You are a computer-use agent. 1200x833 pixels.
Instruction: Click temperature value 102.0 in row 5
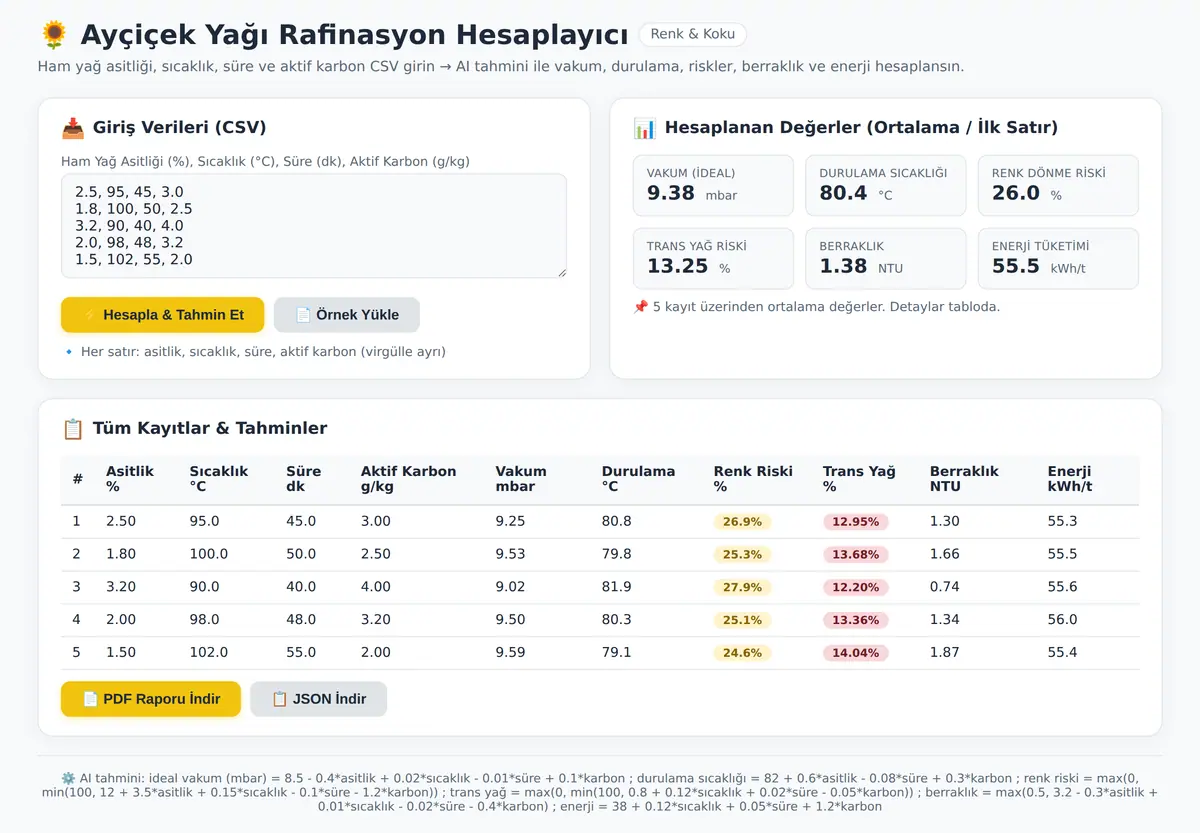(209, 652)
